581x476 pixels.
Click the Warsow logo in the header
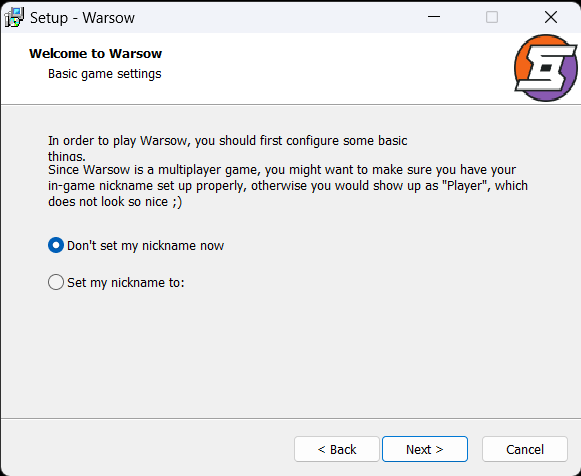(545, 68)
